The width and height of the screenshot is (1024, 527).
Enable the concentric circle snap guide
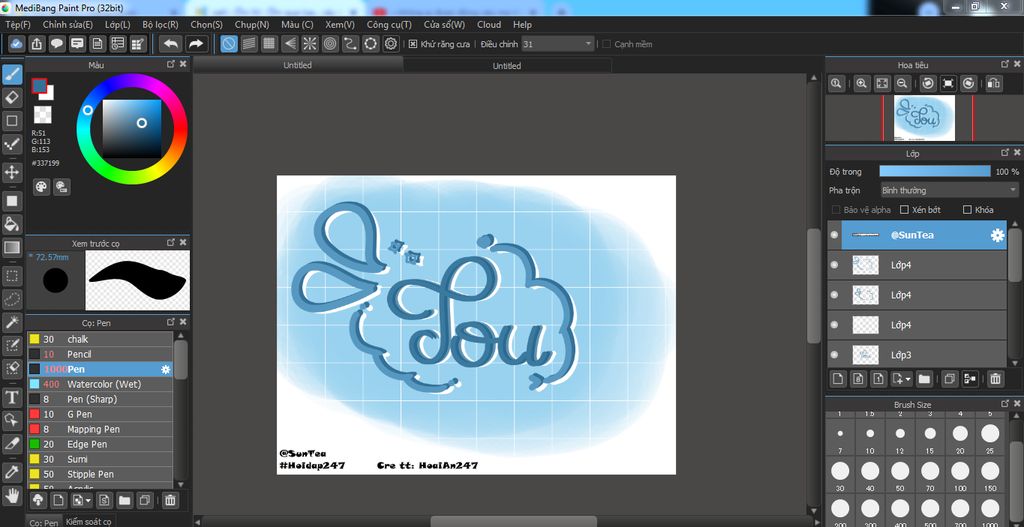[330, 44]
